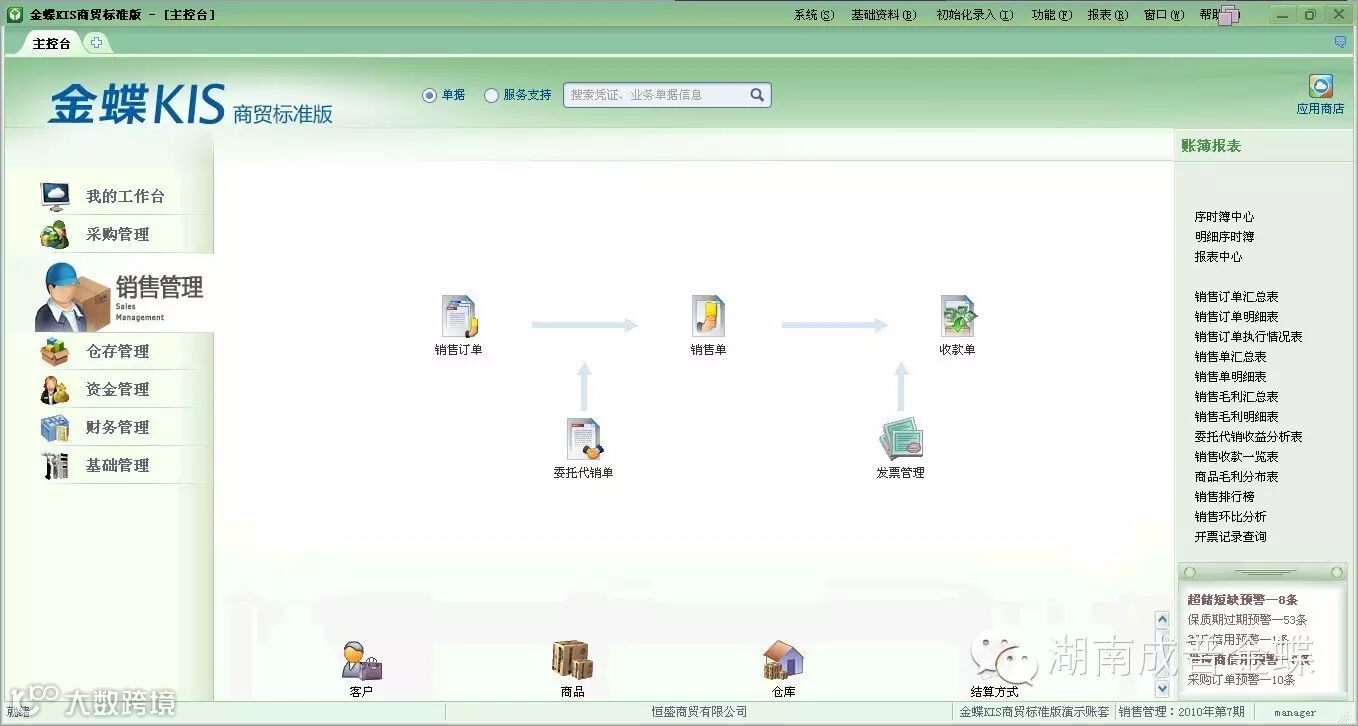Open the 销售环比分析 report
The width and height of the screenshot is (1358, 726).
[x=1230, y=517]
